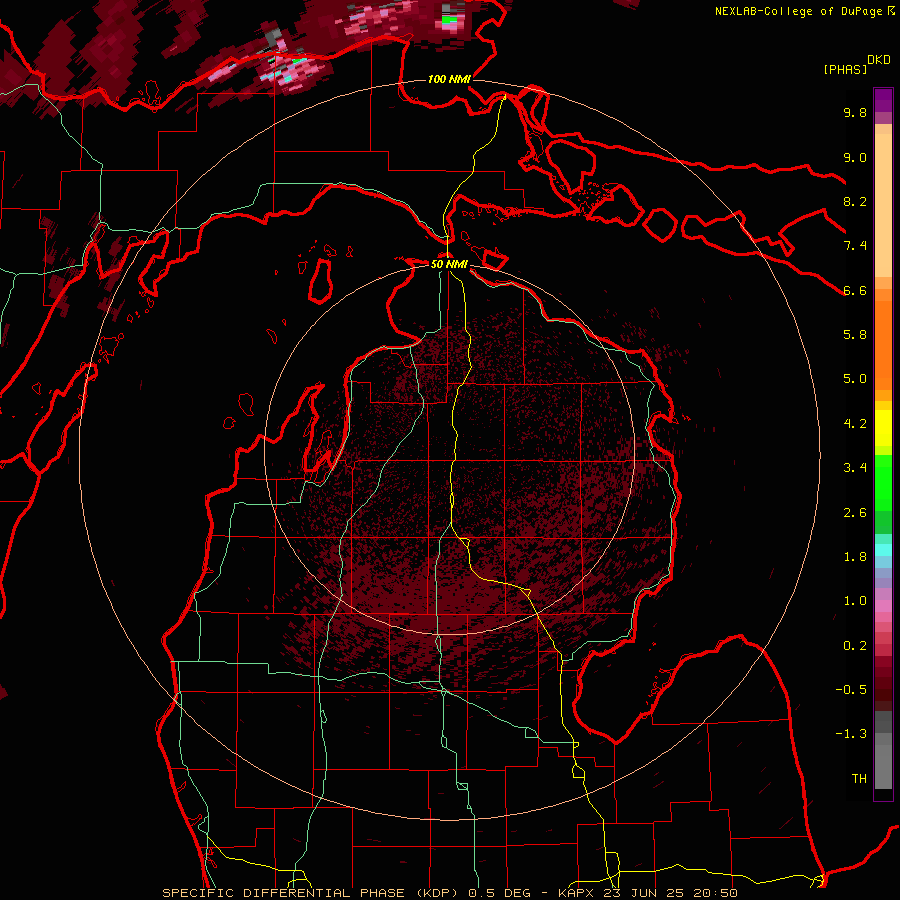Click the 5.8 value on the color scale
The width and height of the screenshot is (900, 900).
click(x=855, y=335)
